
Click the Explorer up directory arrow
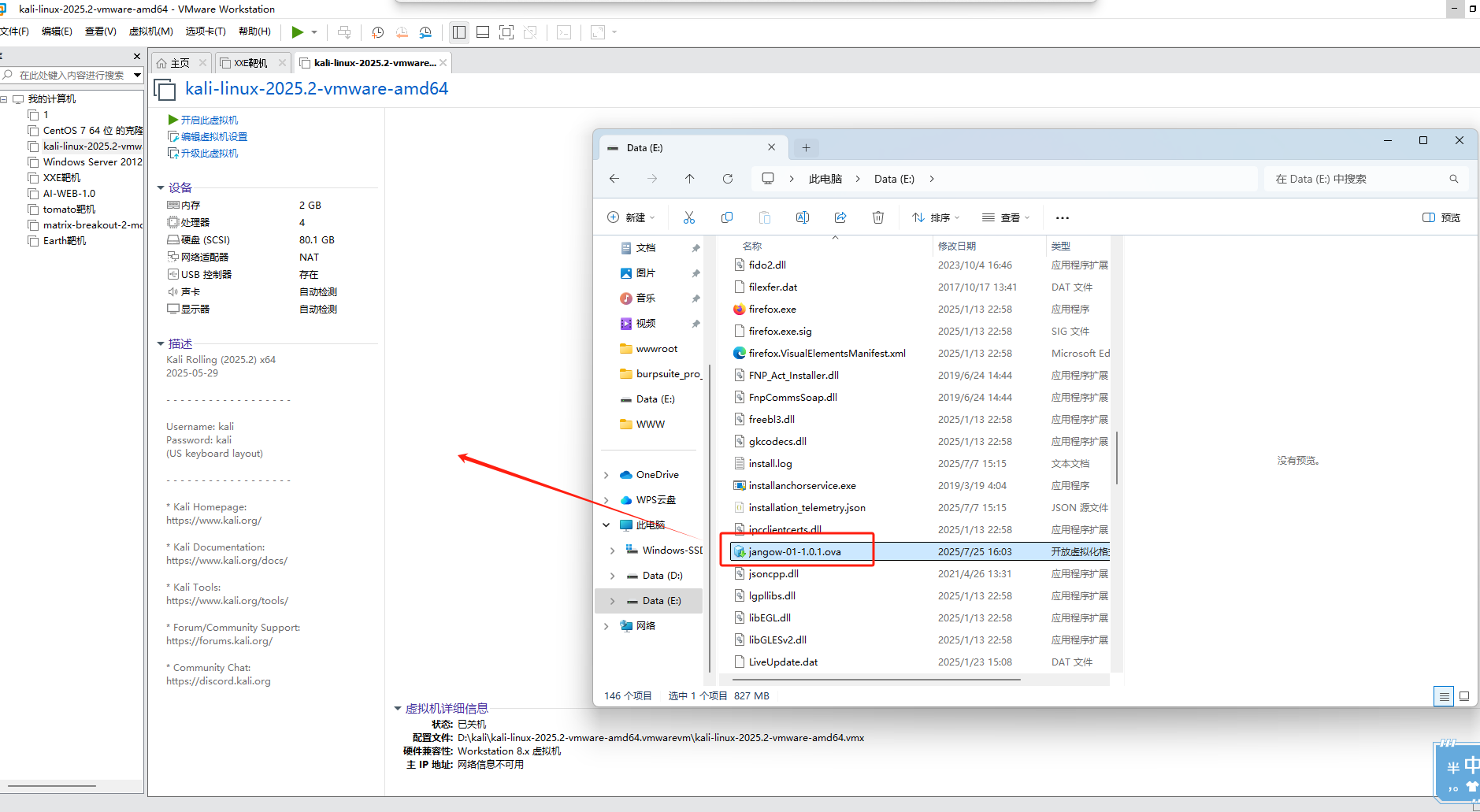(690, 179)
